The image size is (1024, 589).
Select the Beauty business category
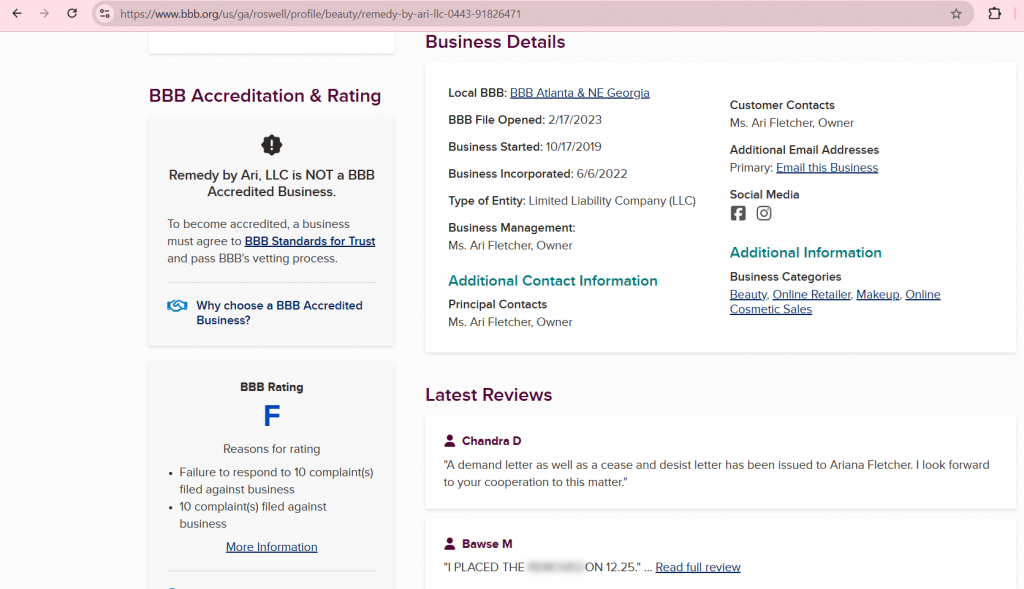coord(748,295)
